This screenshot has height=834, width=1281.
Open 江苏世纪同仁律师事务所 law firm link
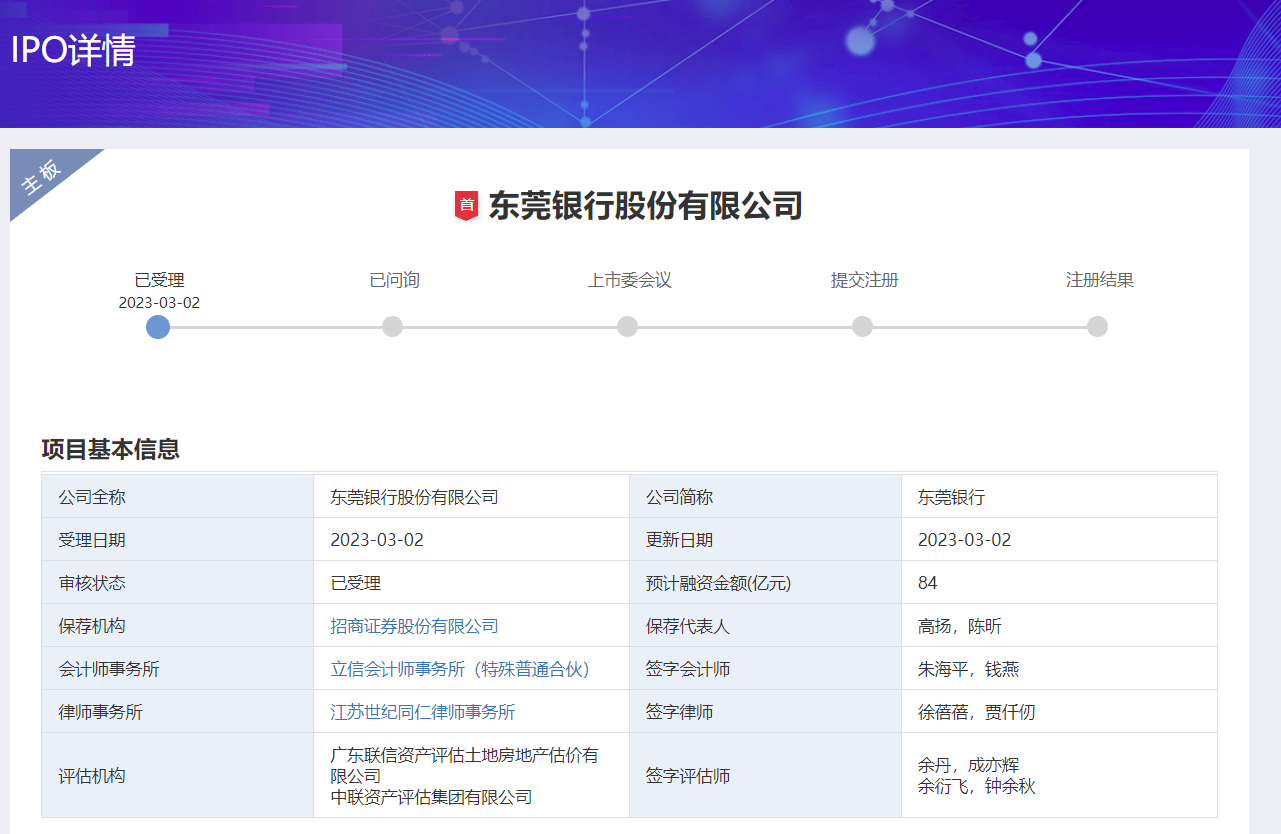422,712
